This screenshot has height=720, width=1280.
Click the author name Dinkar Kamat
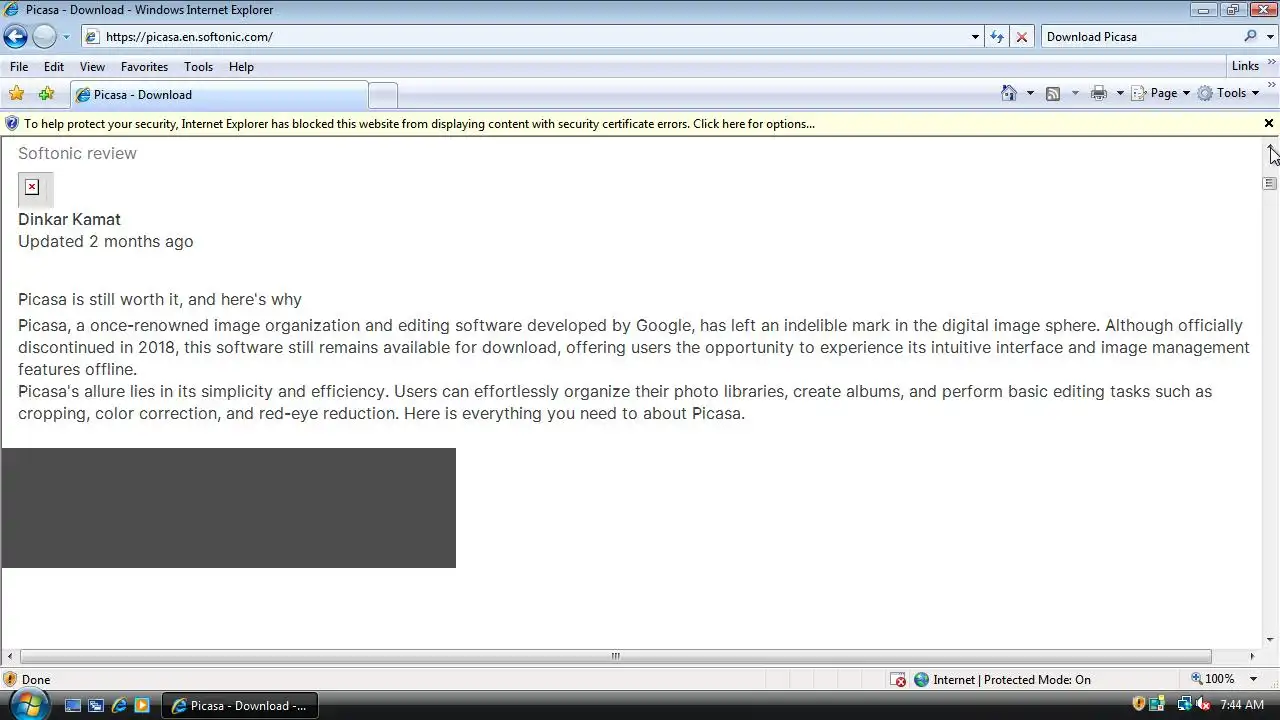tap(69, 219)
